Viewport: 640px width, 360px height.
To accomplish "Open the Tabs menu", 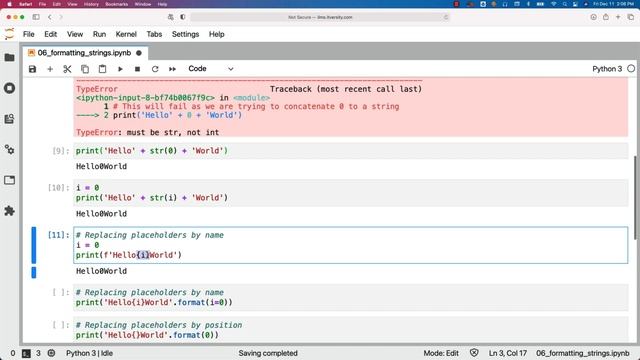I will (154, 34).
